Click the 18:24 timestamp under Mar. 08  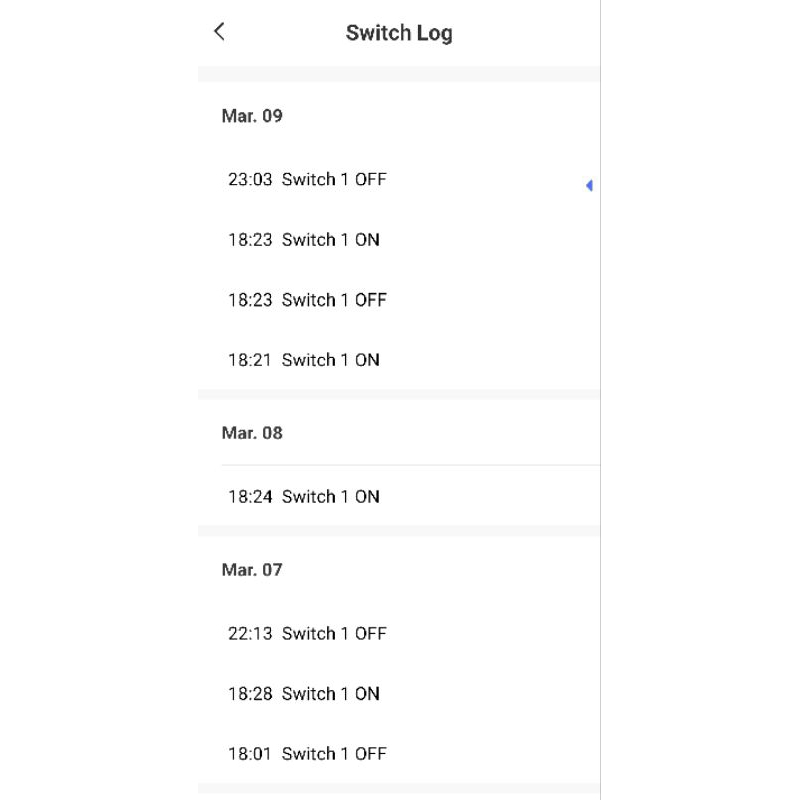click(250, 497)
